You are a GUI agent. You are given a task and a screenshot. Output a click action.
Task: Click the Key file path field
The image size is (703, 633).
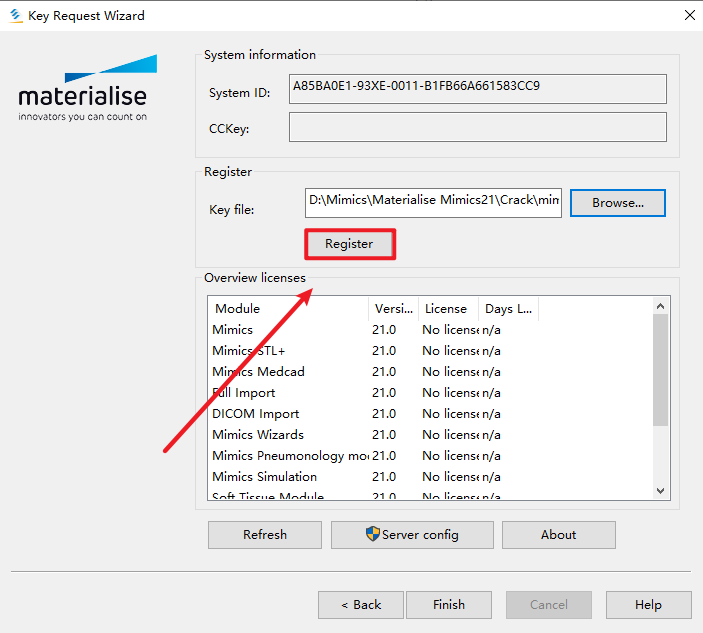(434, 200)
